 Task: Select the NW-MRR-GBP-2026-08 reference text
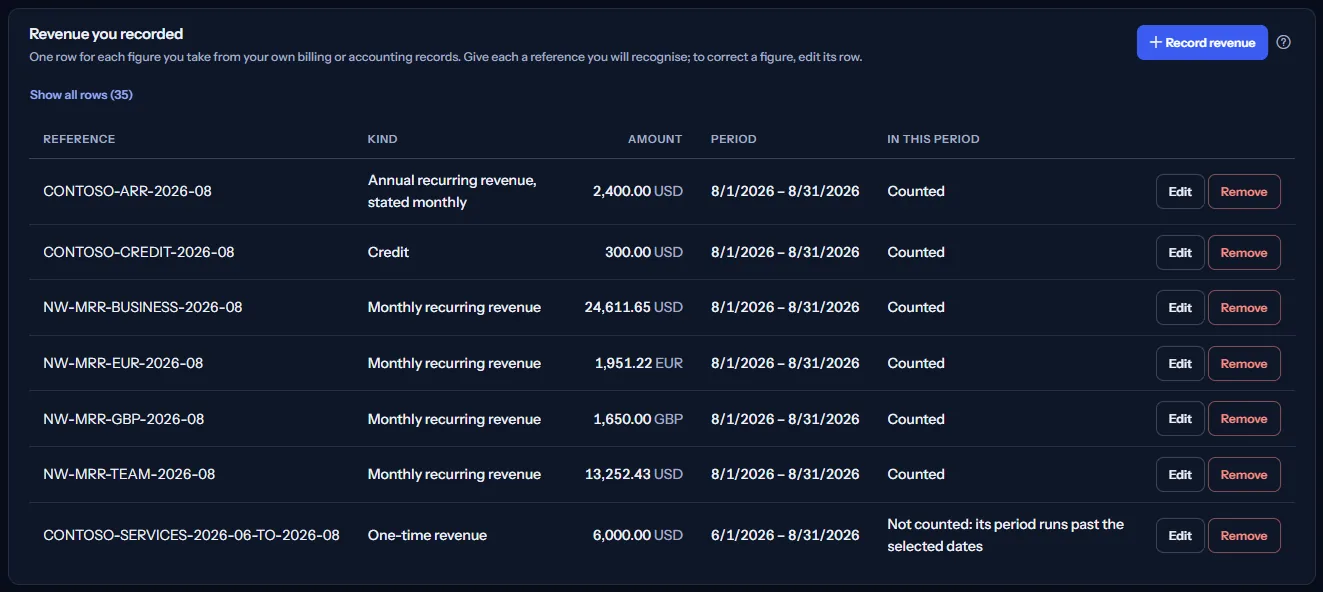pos(124,419)
